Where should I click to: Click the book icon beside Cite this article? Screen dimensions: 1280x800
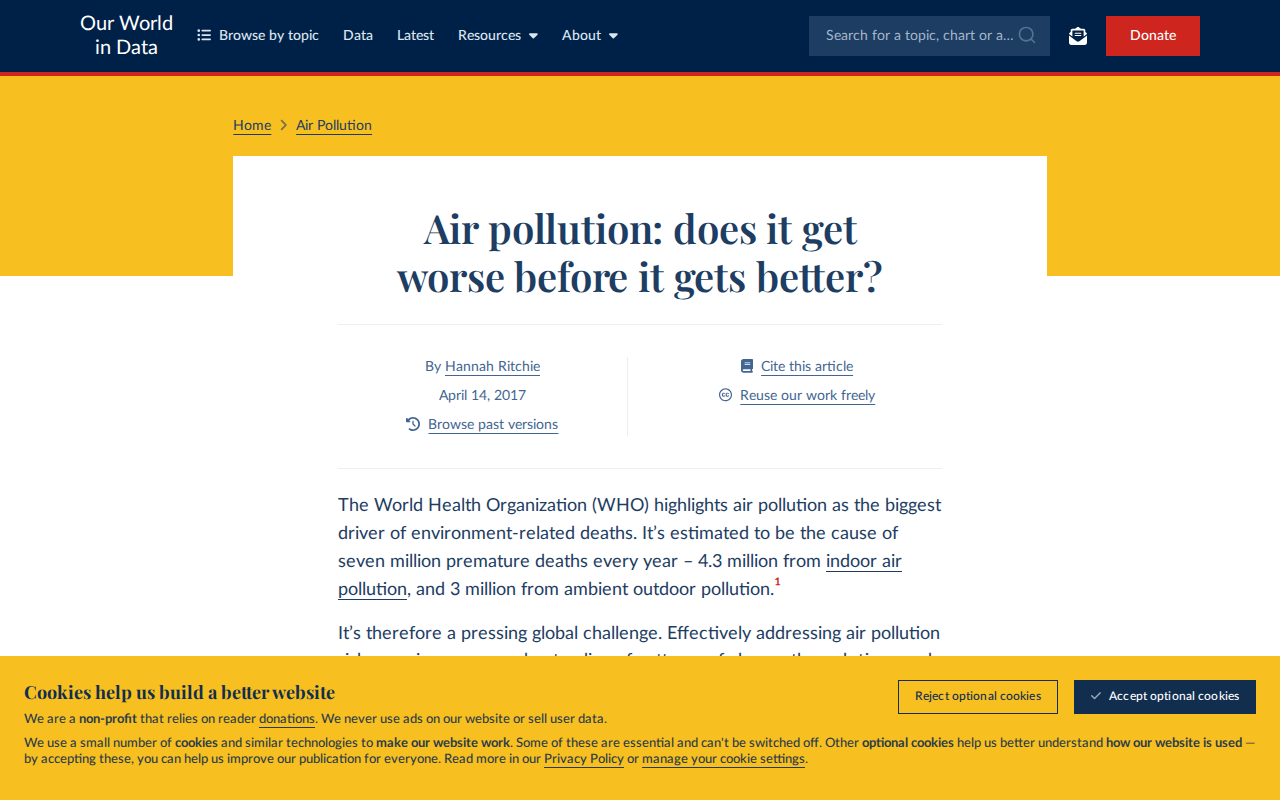tap(747, 366)
